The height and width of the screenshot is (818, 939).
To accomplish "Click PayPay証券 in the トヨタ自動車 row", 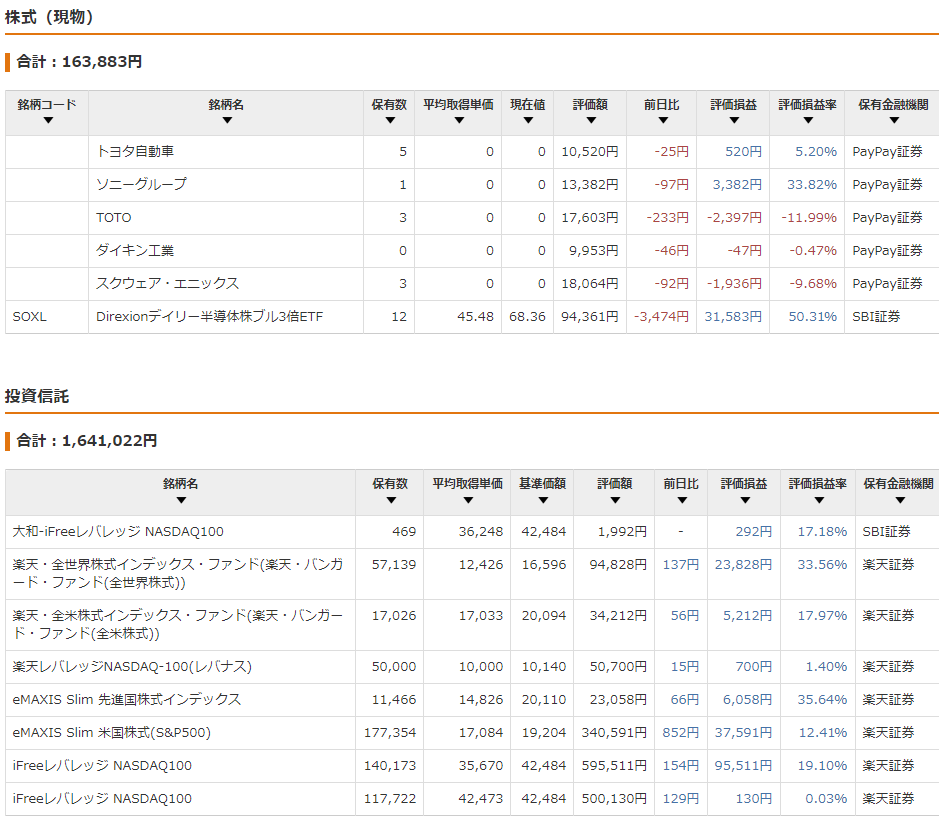I will pyautogui.click(x=887, y=152).
